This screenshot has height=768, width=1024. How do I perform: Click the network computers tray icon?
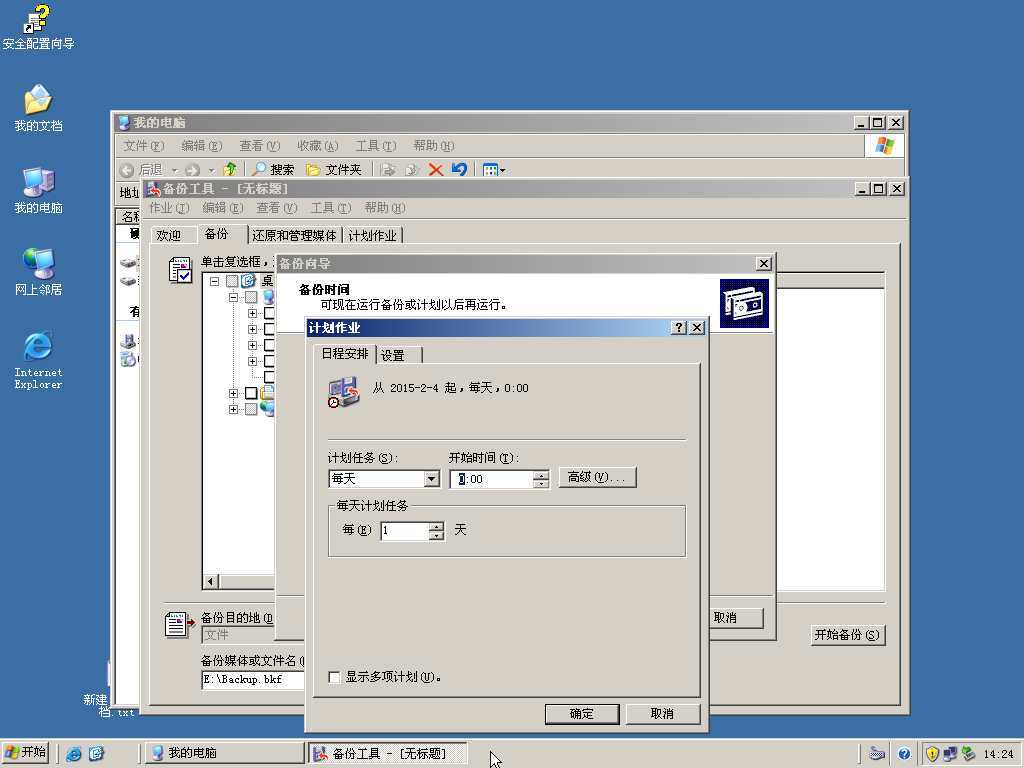click(x=950, y=754)
